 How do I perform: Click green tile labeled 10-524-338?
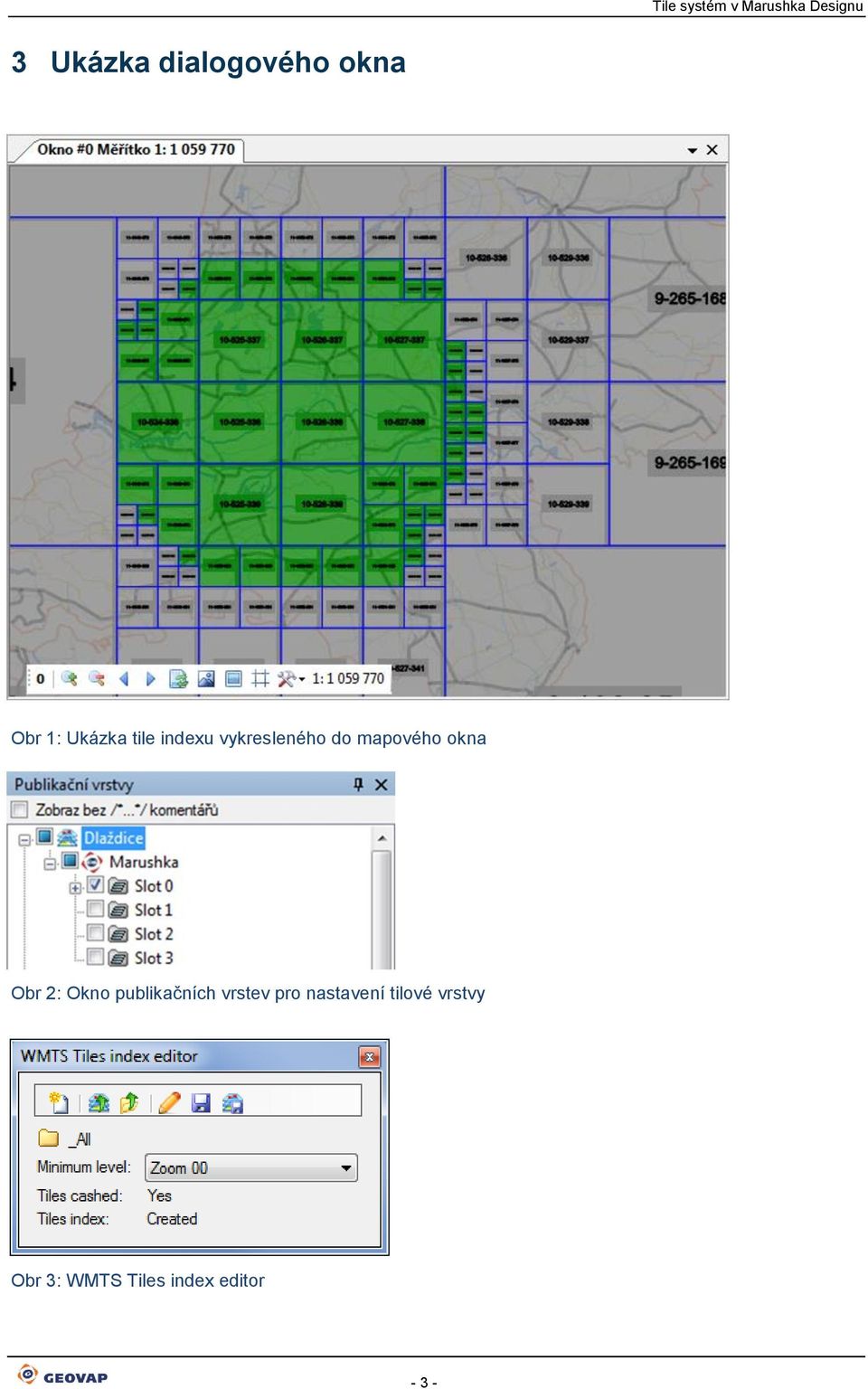tap(158, 422)
